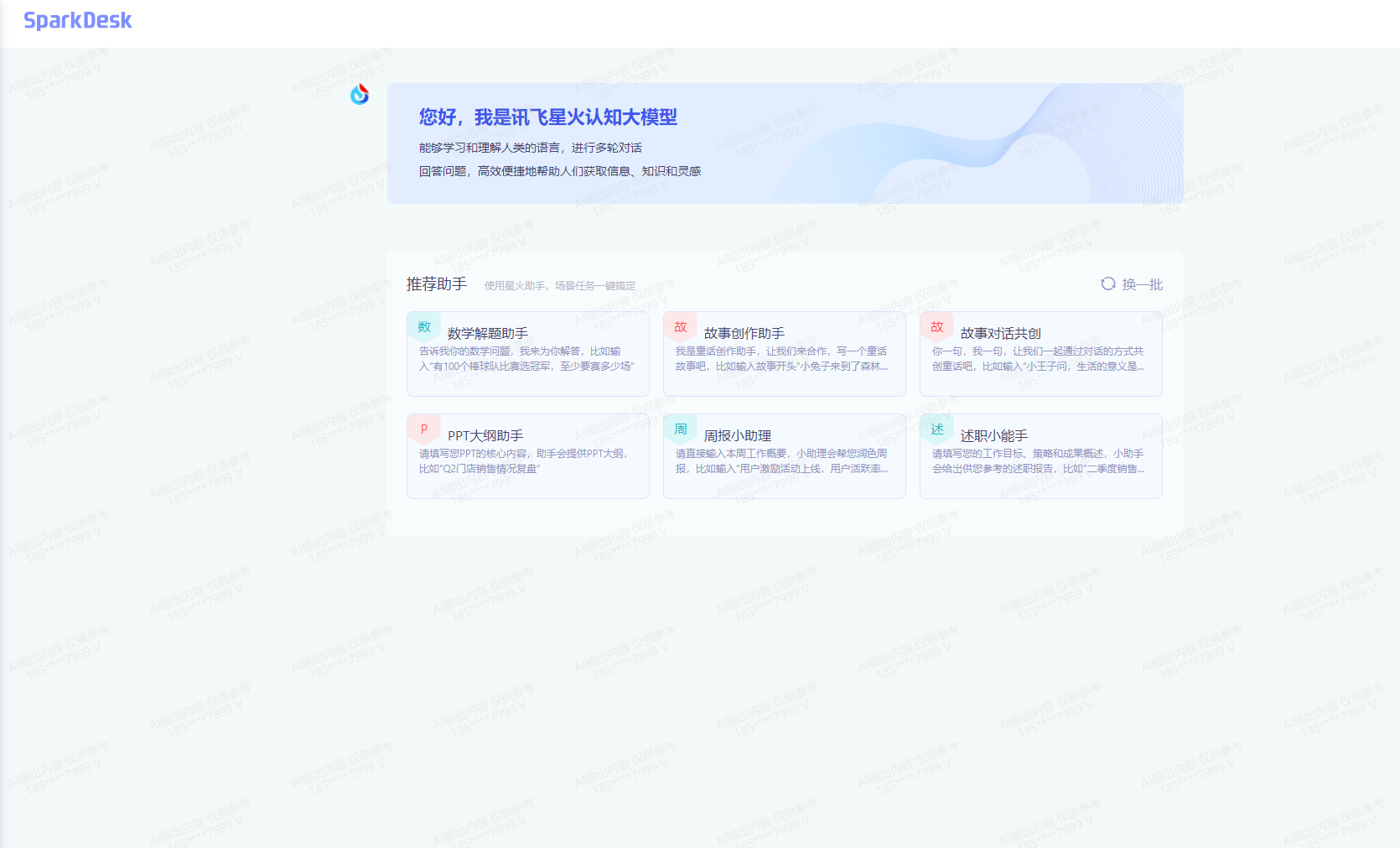1400x848 pixels.
Task: Click the Spark flame avatar icon
Action: click(360, 94)
